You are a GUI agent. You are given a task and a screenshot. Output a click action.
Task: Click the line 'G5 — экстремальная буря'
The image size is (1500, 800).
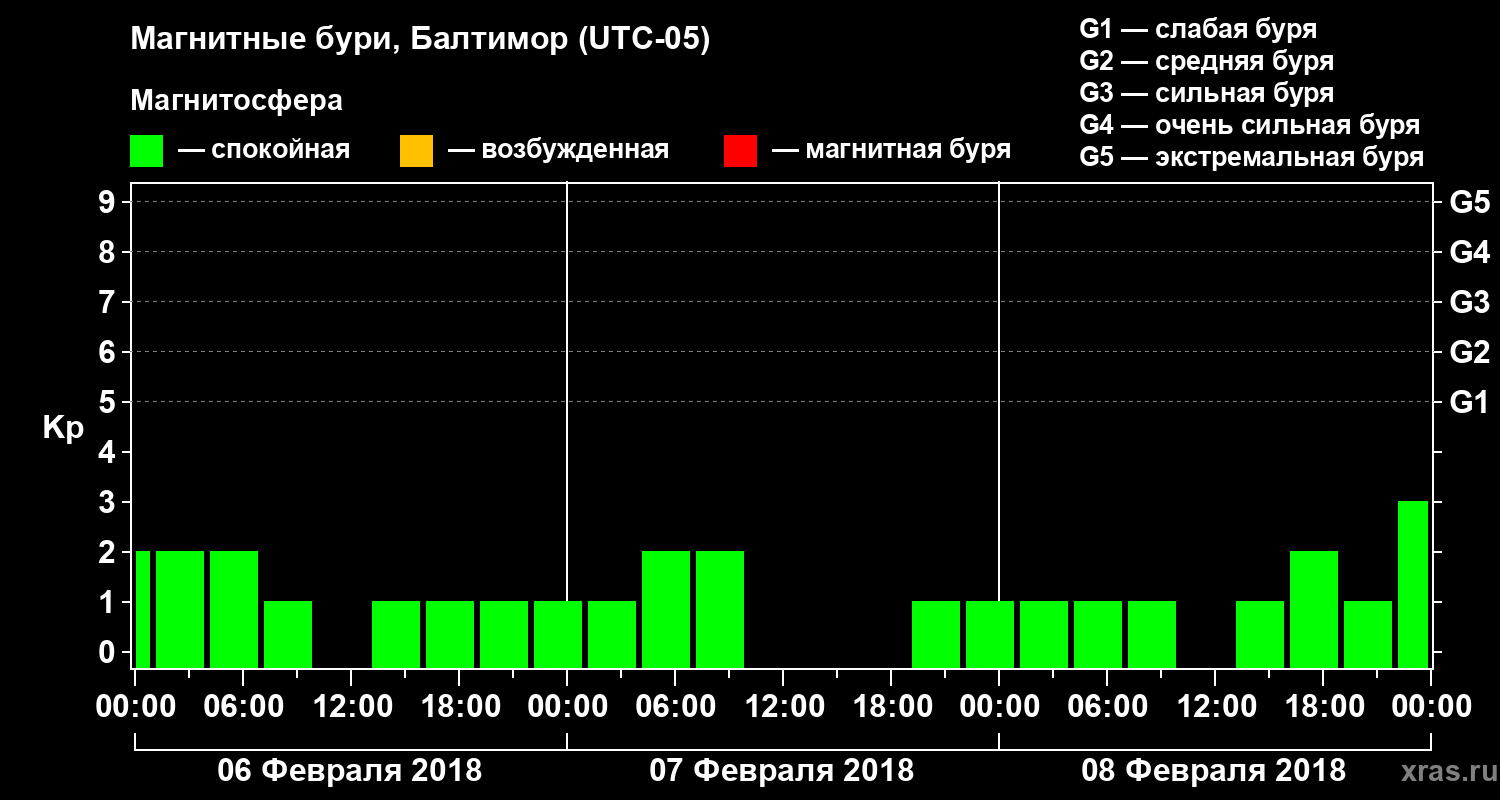click(x=1251, y=158)
